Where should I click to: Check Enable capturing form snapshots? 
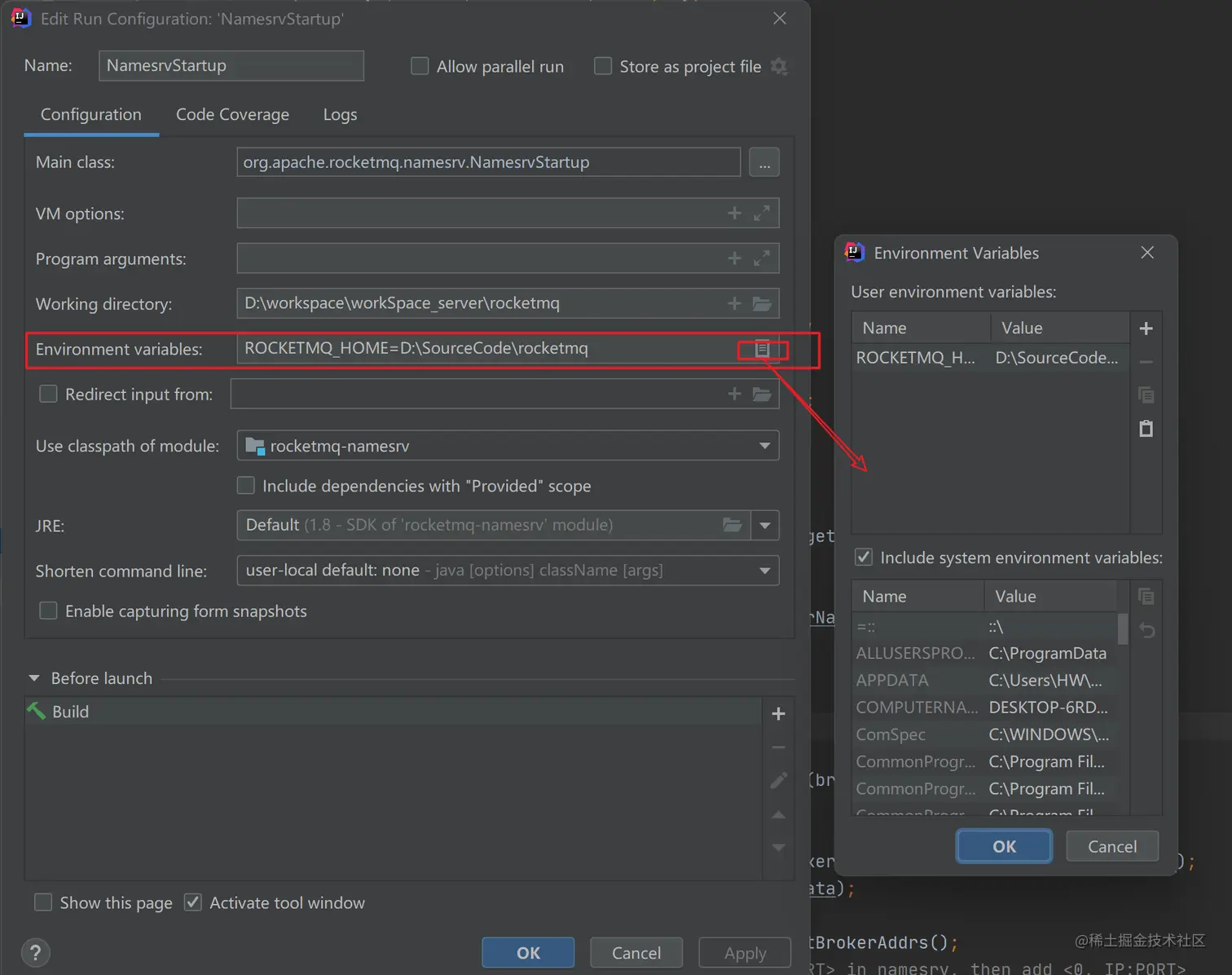48,611
